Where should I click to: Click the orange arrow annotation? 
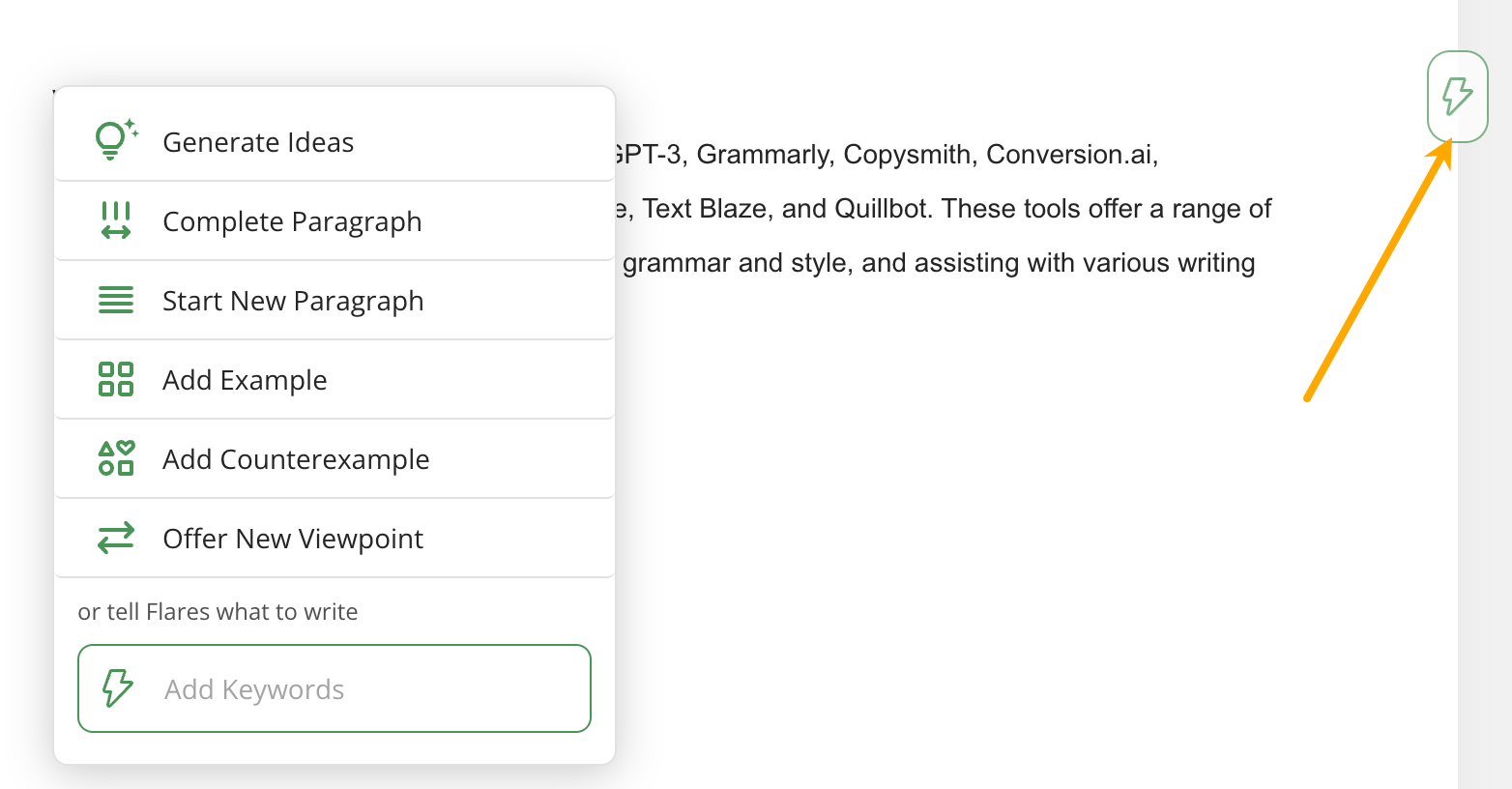click(x=1378, y=271)
